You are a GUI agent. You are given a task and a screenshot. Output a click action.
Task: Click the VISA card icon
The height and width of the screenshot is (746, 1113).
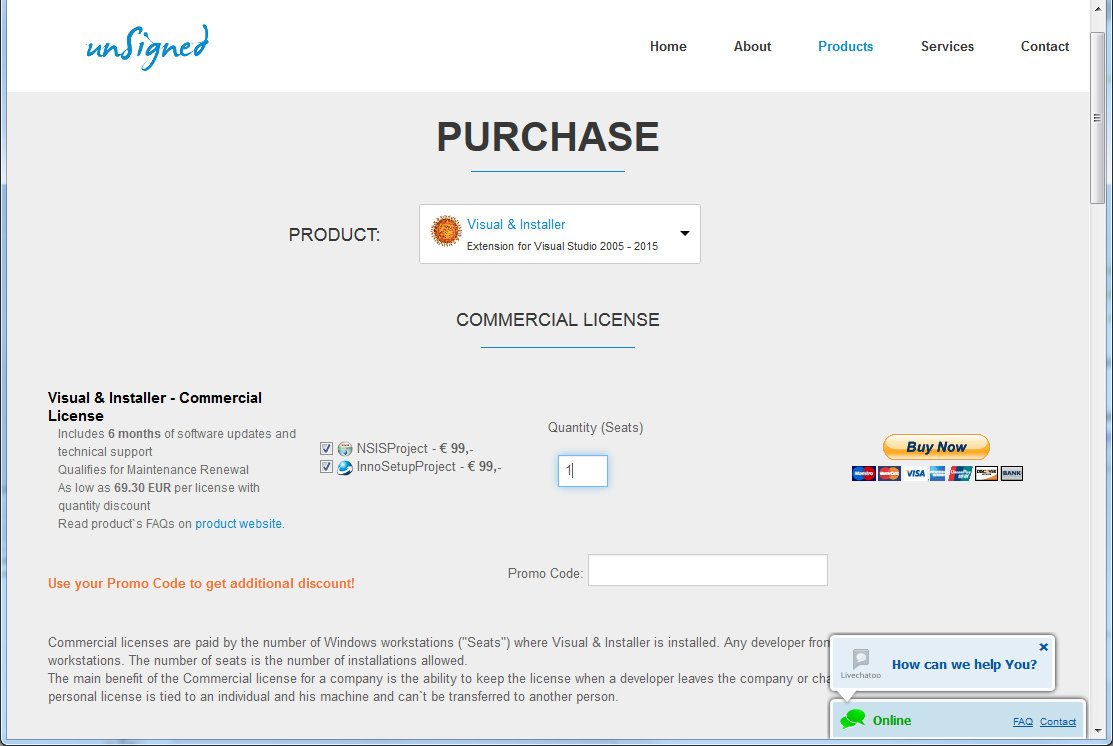(x=914, y=473)
